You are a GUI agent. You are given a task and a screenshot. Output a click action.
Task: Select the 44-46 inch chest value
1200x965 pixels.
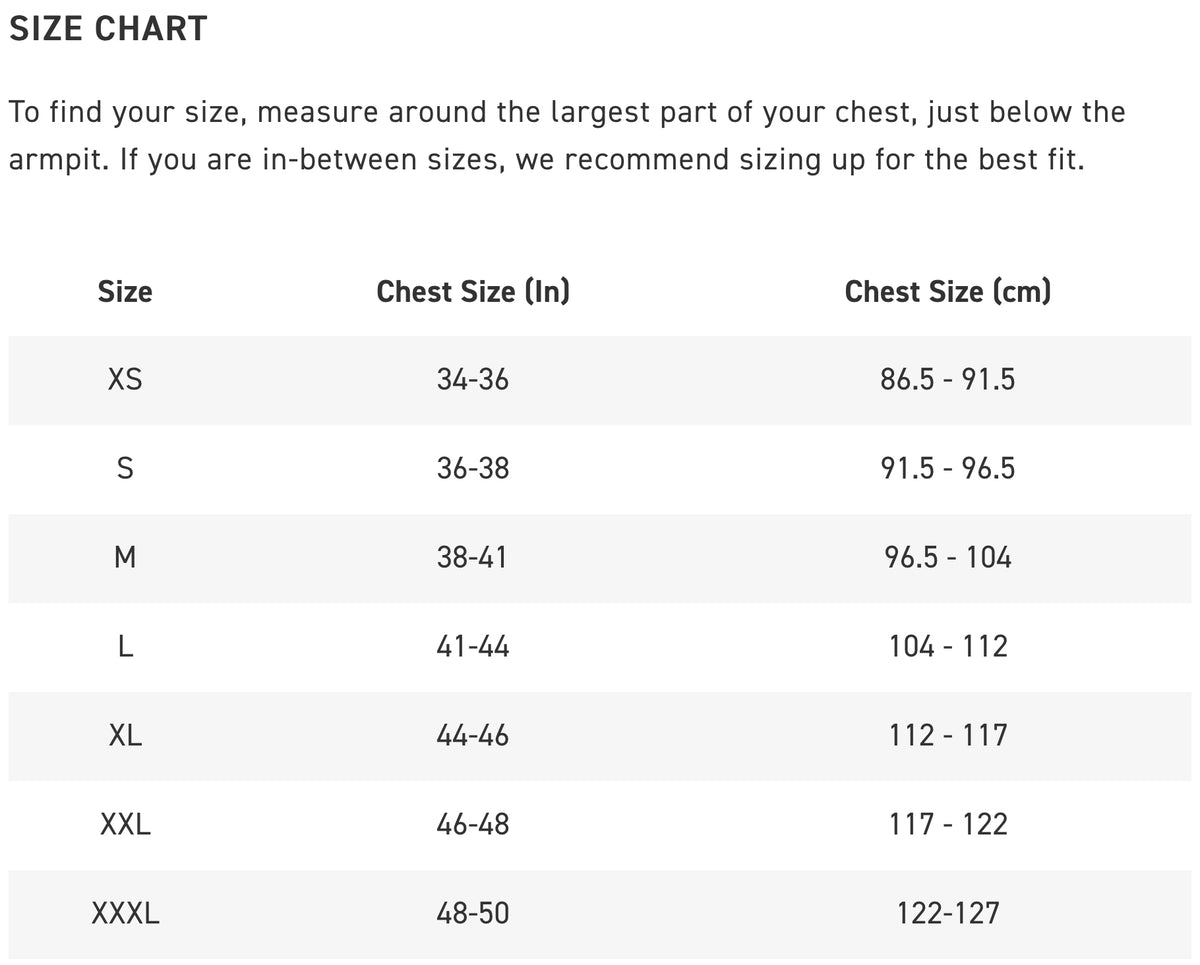(473, 736)
